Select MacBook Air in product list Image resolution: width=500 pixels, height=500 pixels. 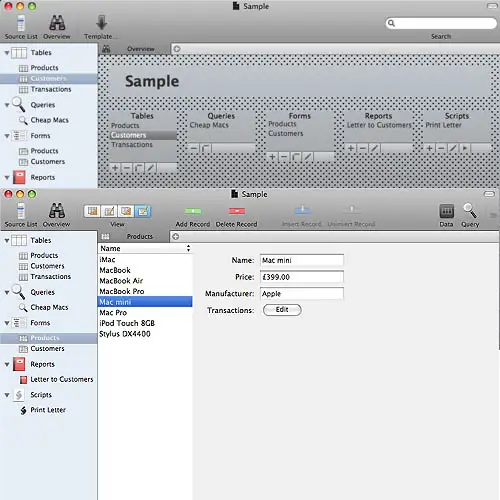click(145, 281)
